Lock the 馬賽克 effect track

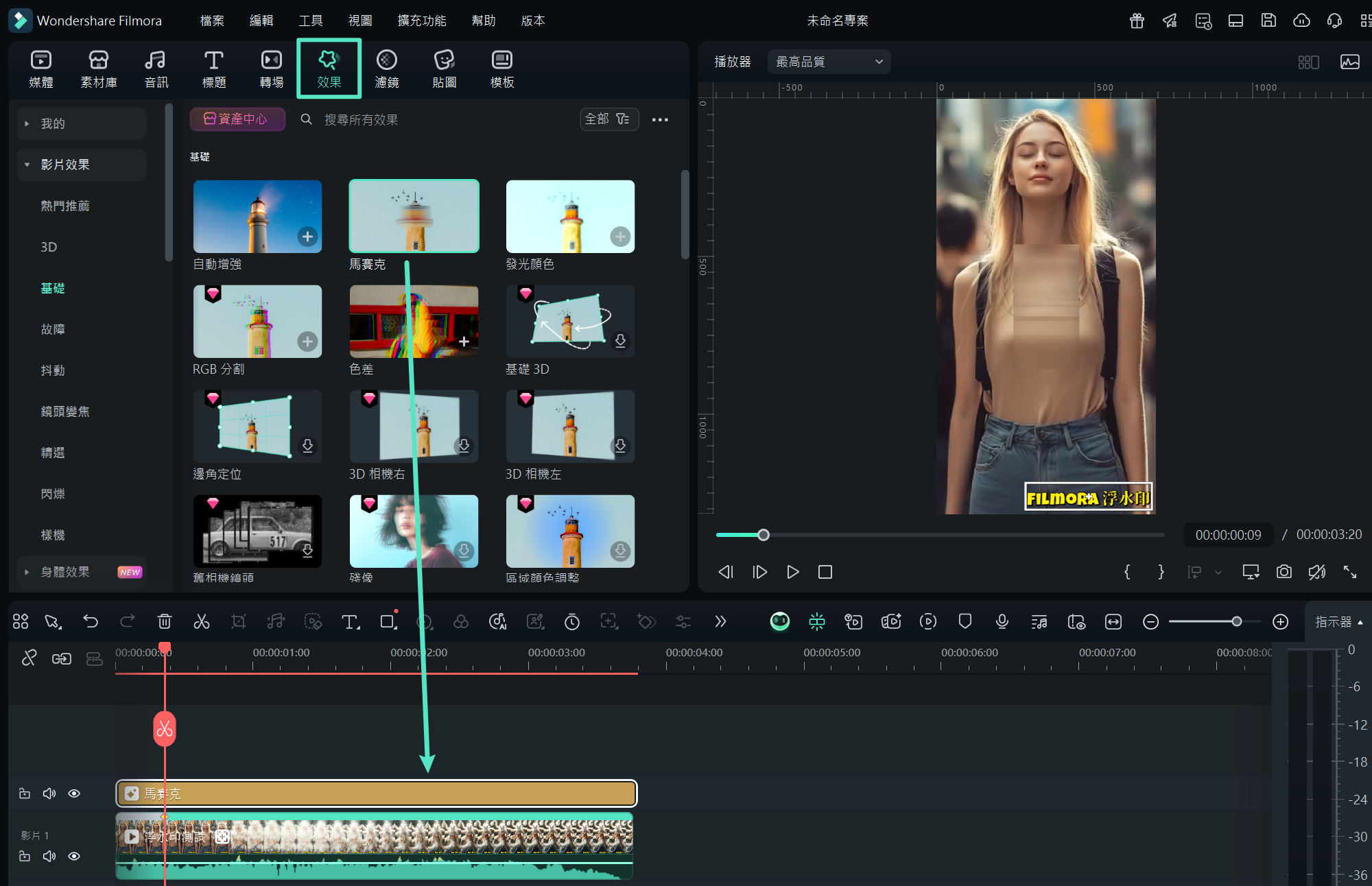25,793
